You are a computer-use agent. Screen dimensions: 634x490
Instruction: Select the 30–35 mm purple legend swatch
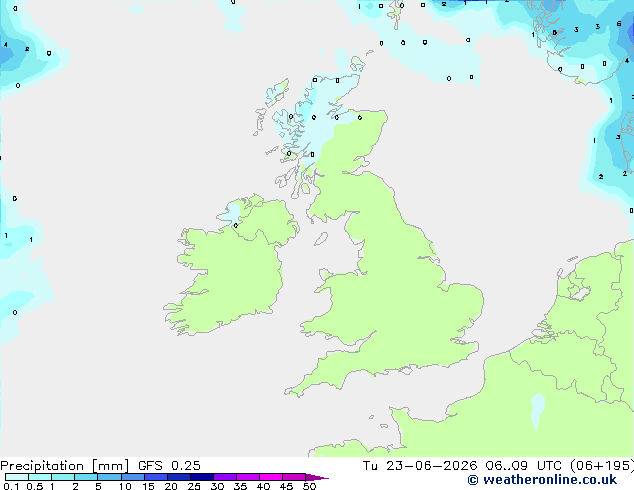225,477
